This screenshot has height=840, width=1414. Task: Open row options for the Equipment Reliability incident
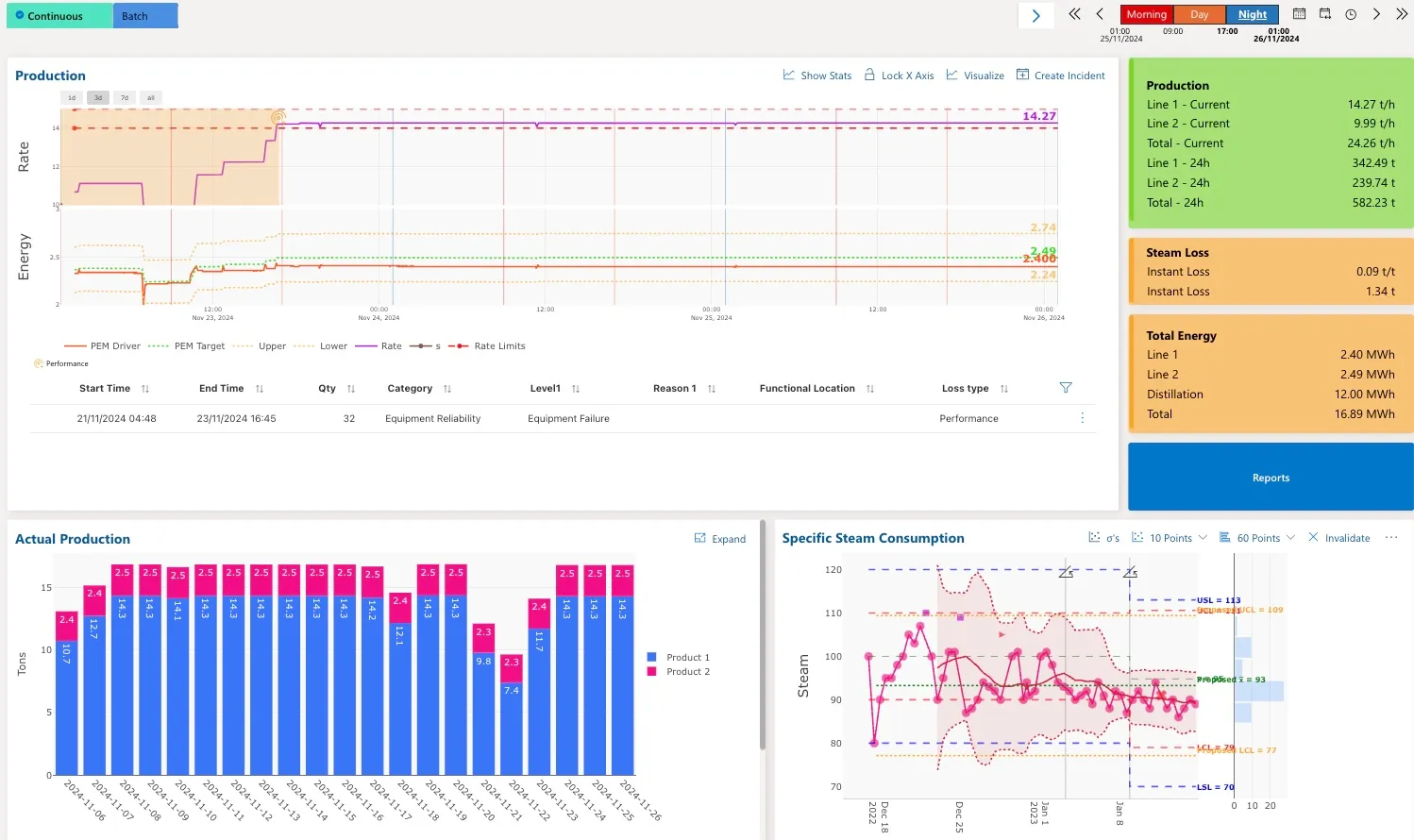[x=1082, y=418]
